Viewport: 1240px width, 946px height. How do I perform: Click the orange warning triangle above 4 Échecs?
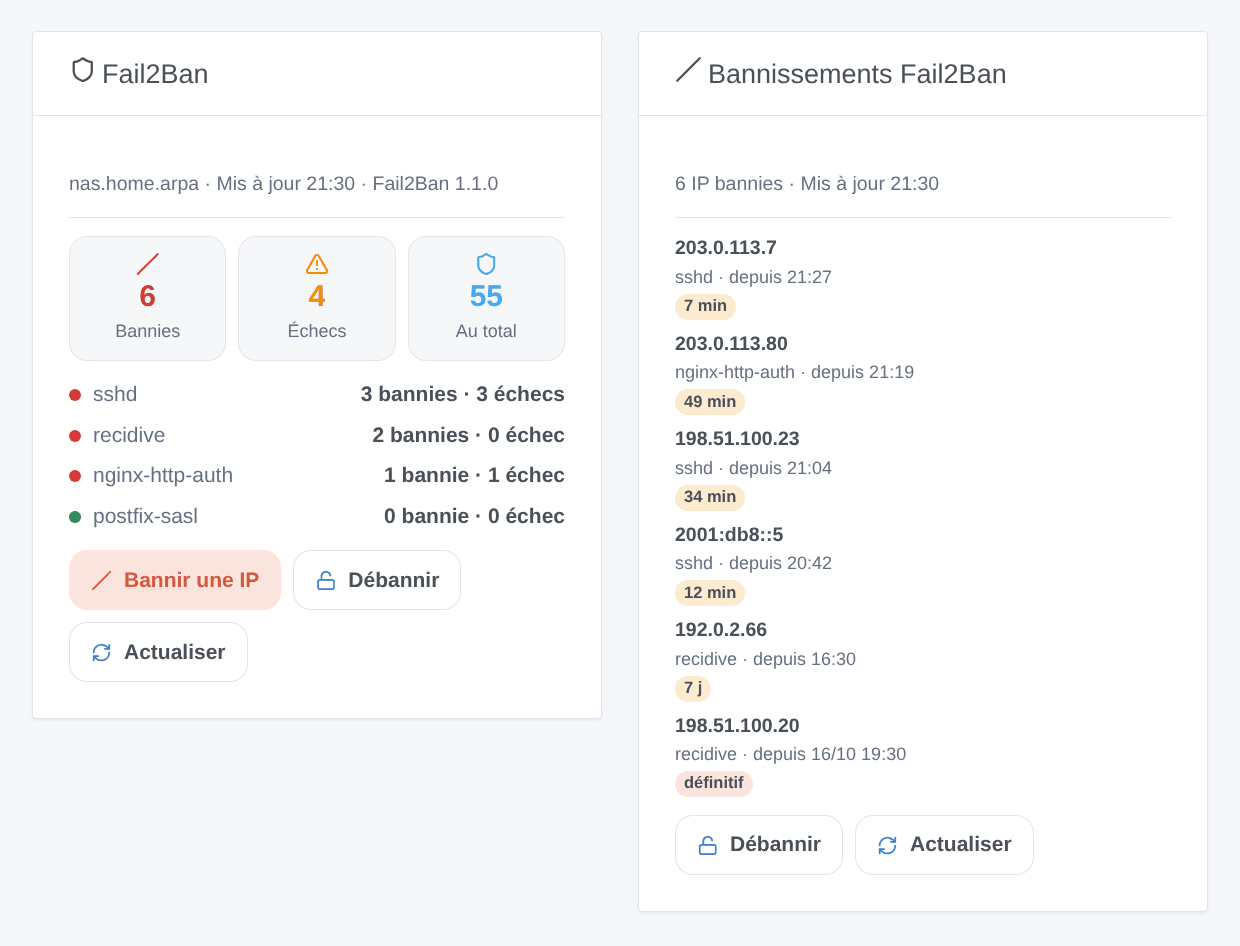(317, 264)
